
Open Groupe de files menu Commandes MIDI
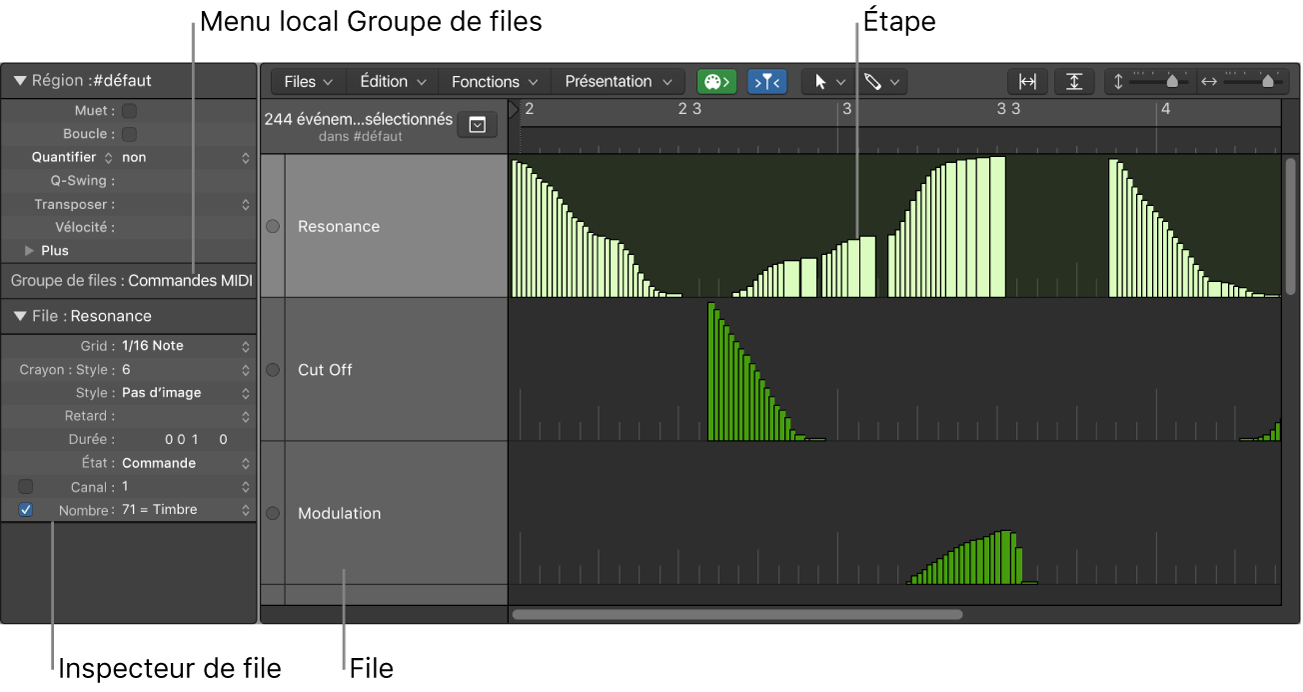(x=190, y=281)
